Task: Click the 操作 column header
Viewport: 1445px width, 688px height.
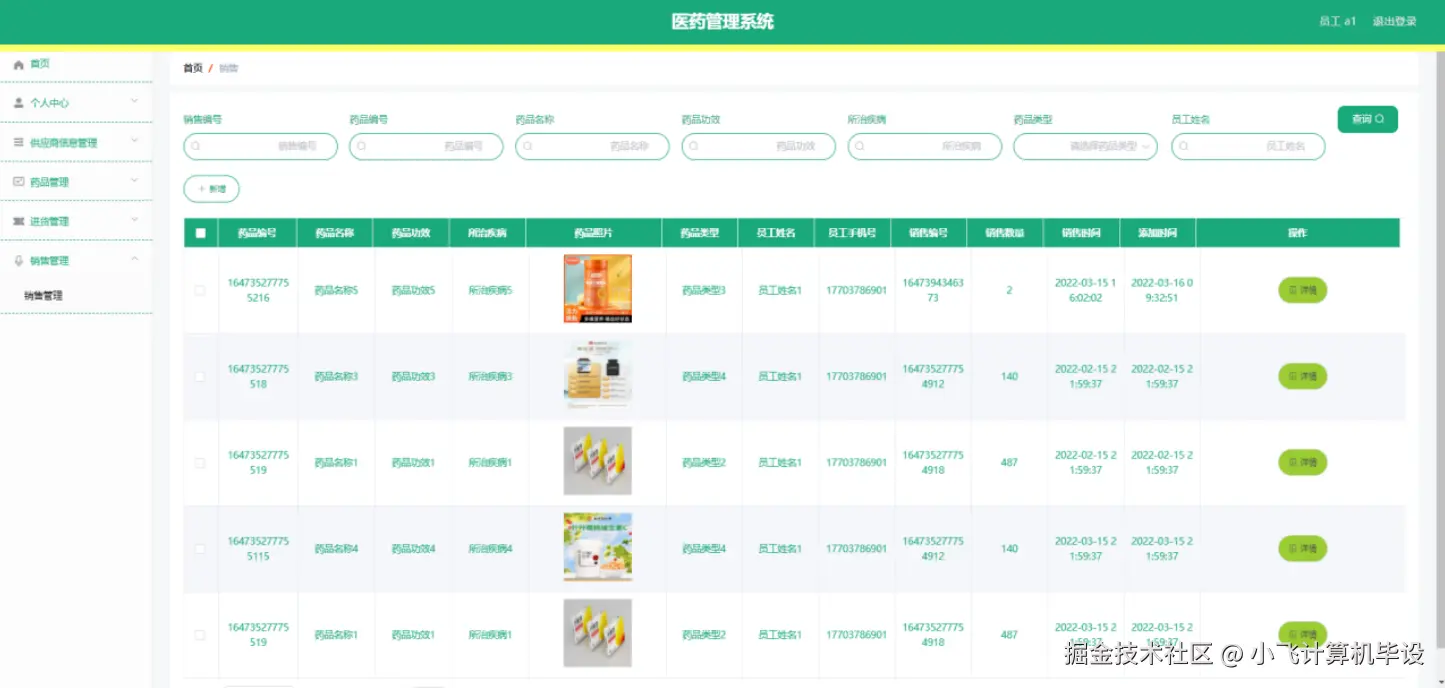Action: coord(1298,233)
